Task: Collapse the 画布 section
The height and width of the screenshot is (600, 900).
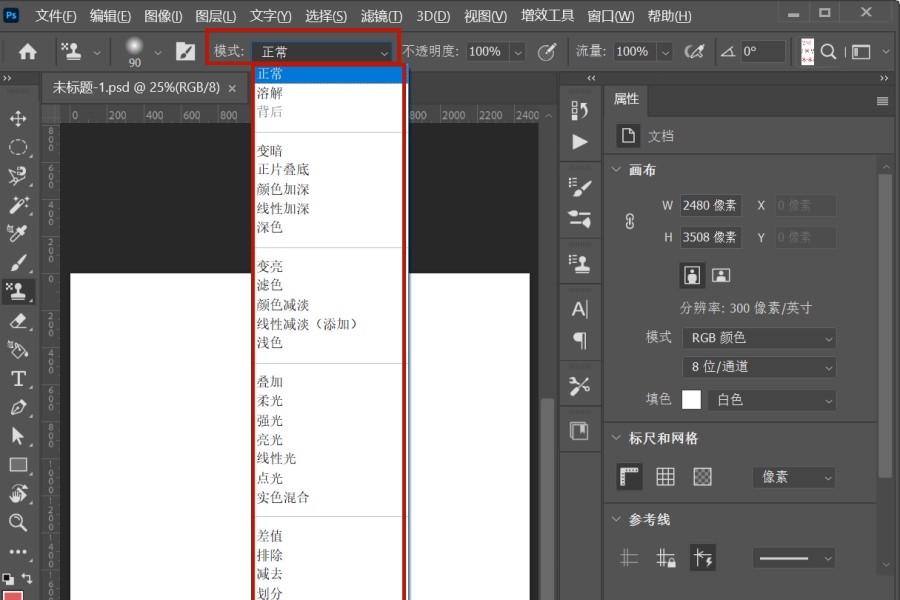Action: [x=616, y=170]
